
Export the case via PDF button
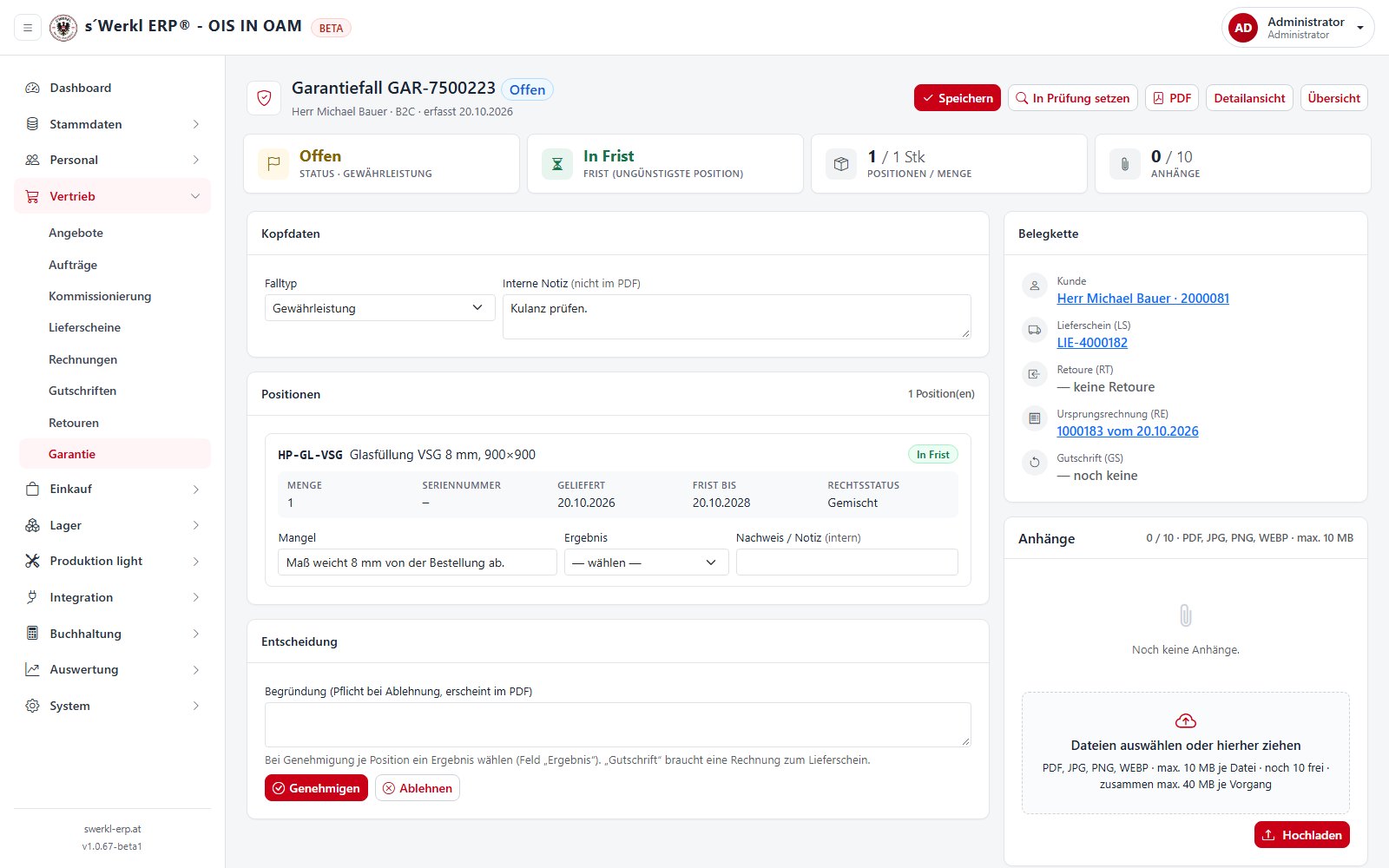click(1172, 98)
